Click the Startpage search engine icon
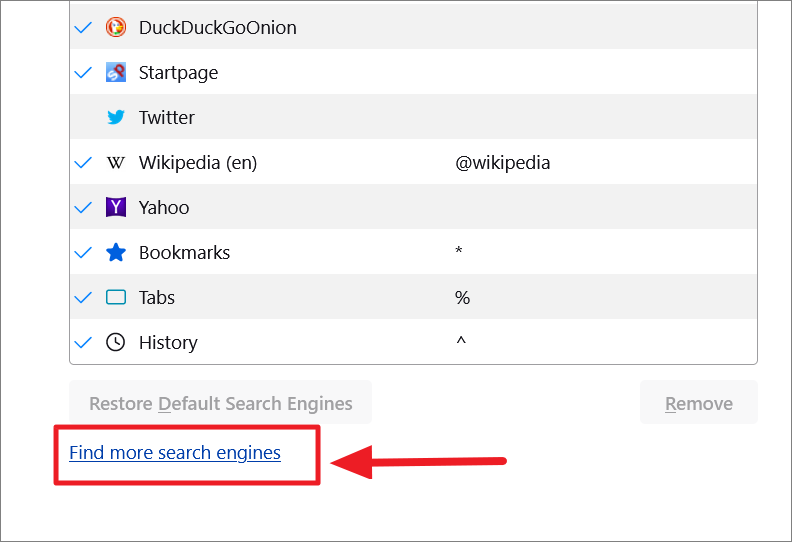The width and height of the screenshot is (792, 542). click(x=116, y=72)
